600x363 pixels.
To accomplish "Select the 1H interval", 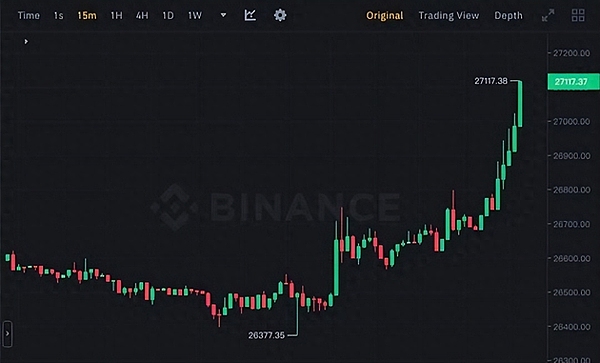I will pos(116,16).
